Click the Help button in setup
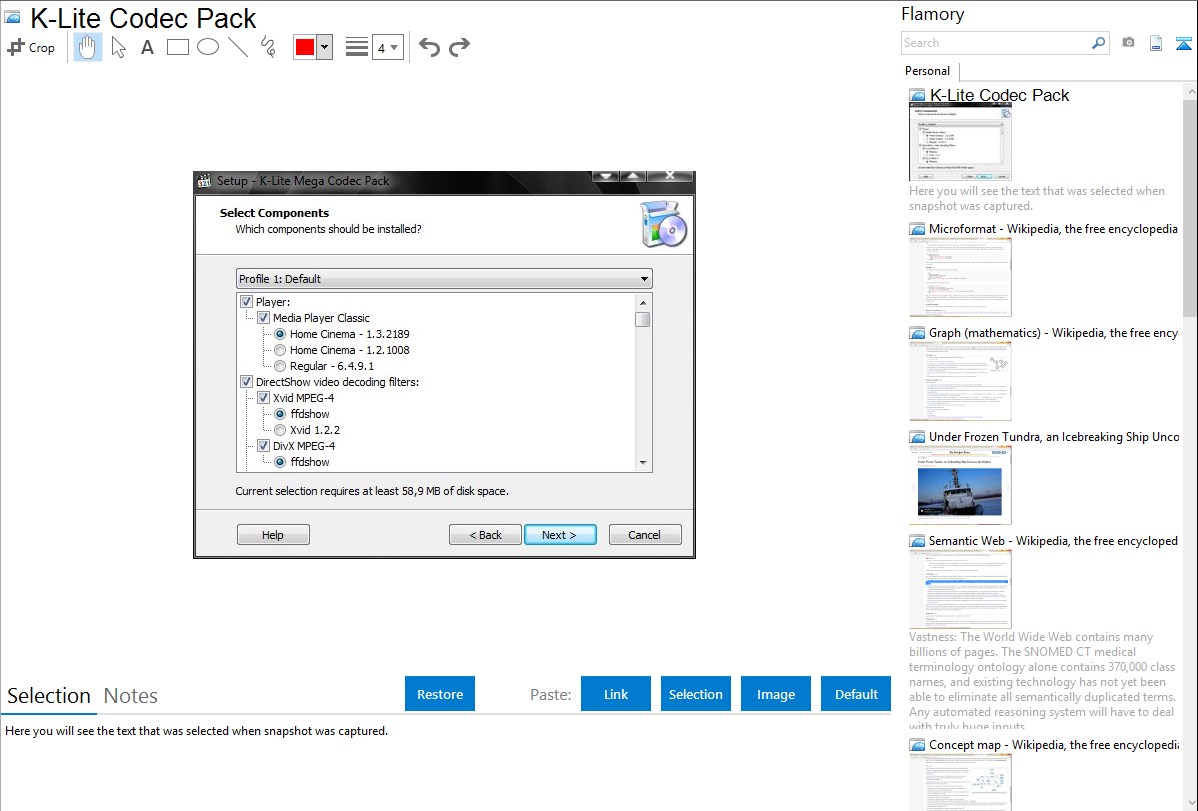The height and width of the screenshot is (811, 1198). click(x=273, y=535)
